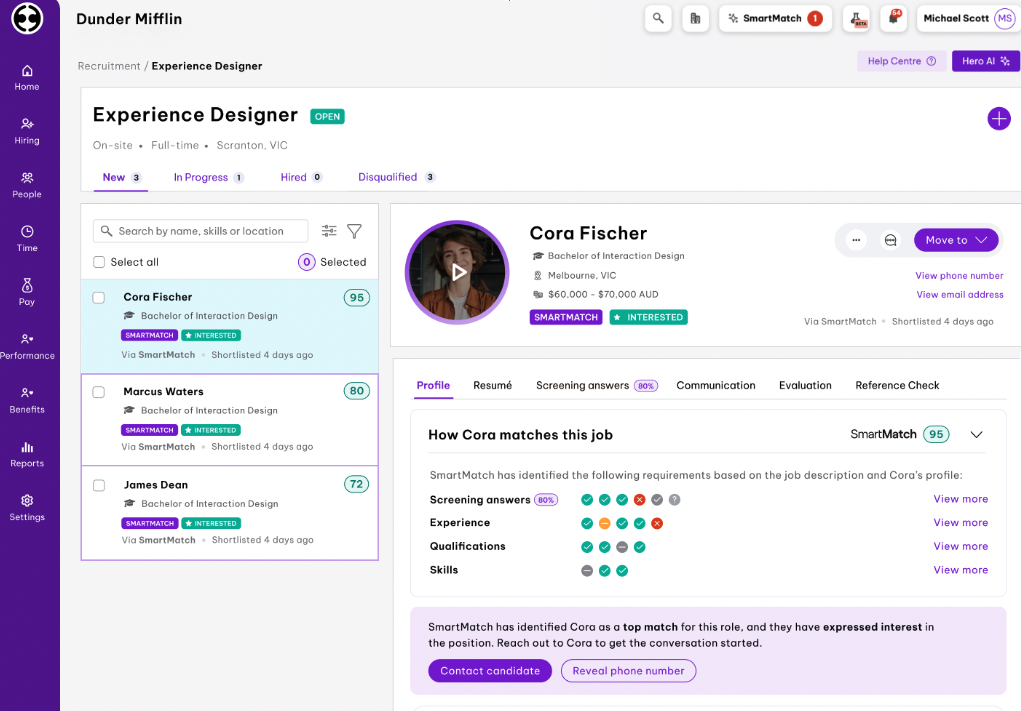1021x711 pixels.
Task: Click the red cross icon in Experience row
Action: click(657, 523)
